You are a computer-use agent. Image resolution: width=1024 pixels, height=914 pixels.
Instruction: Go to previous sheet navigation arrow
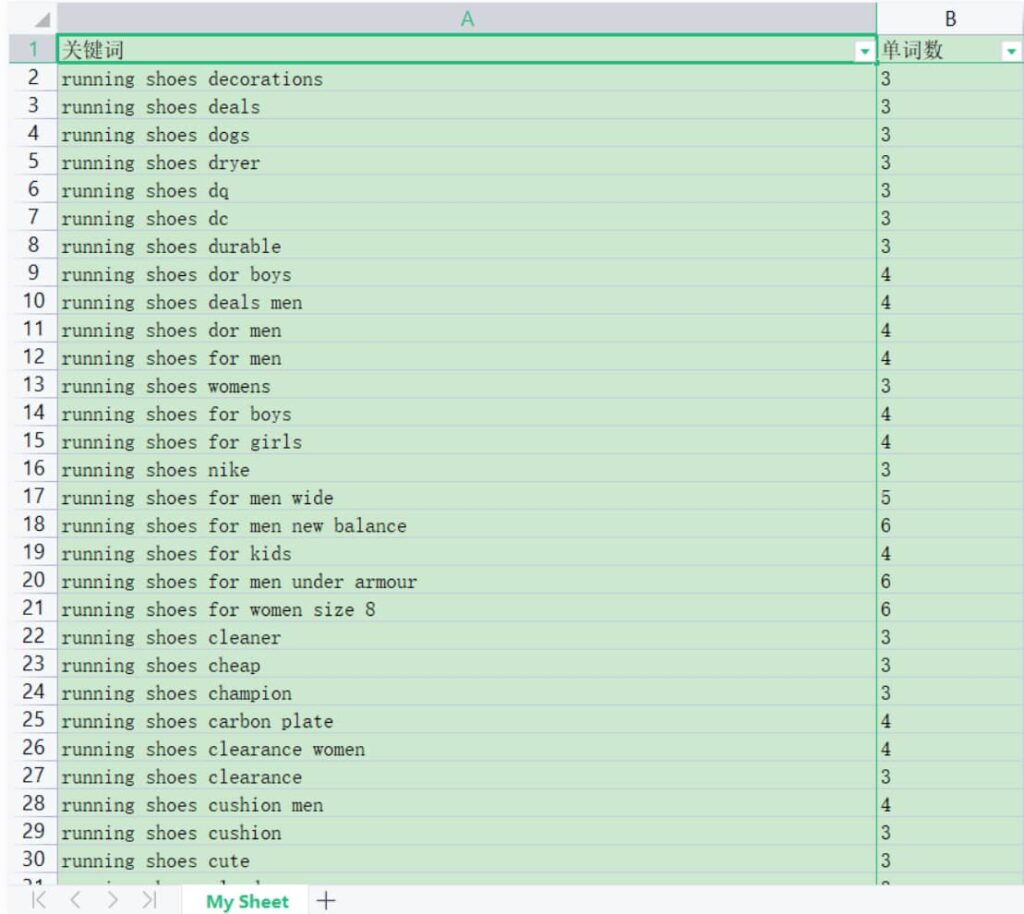(x=76, y=901)
